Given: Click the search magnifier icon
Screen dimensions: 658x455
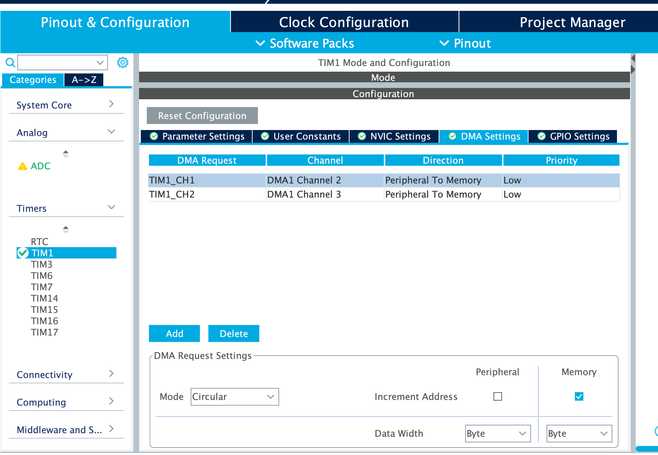Looking at the screenshot, I should click(10, 63).
